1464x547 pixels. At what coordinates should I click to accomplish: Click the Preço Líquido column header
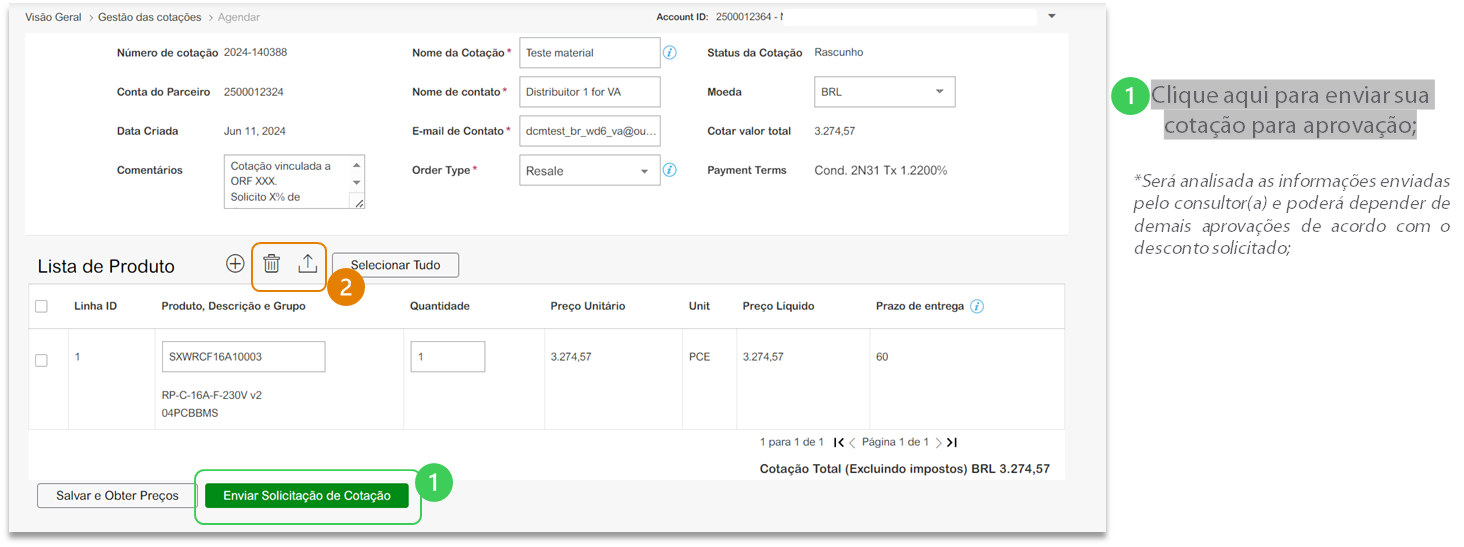point(778,306)
